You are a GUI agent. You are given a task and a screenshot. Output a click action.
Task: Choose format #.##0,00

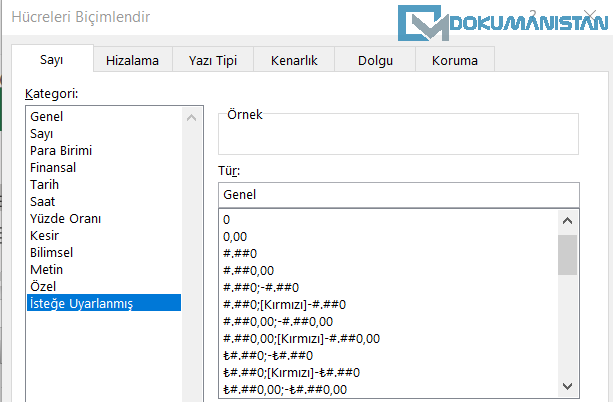tap(389, 271)
